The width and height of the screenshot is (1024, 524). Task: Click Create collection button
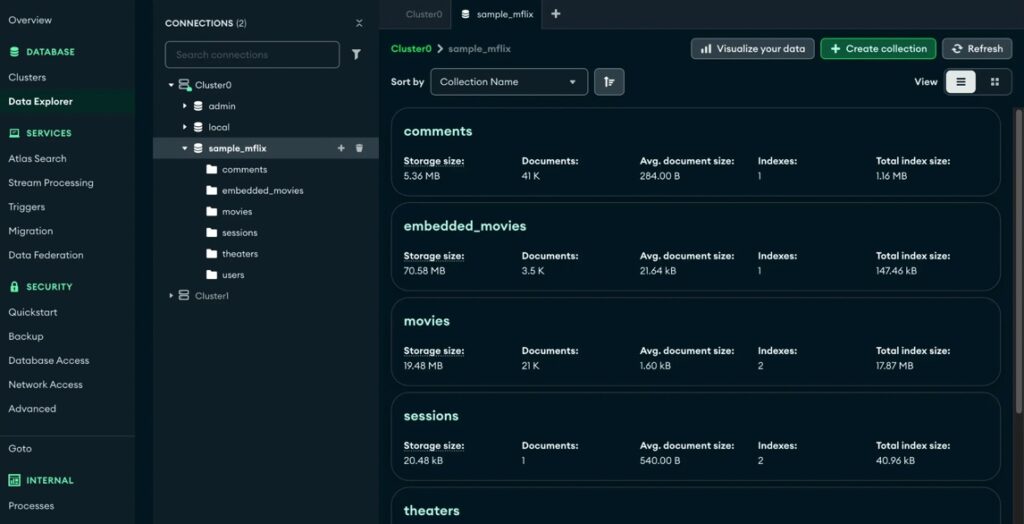878,48
